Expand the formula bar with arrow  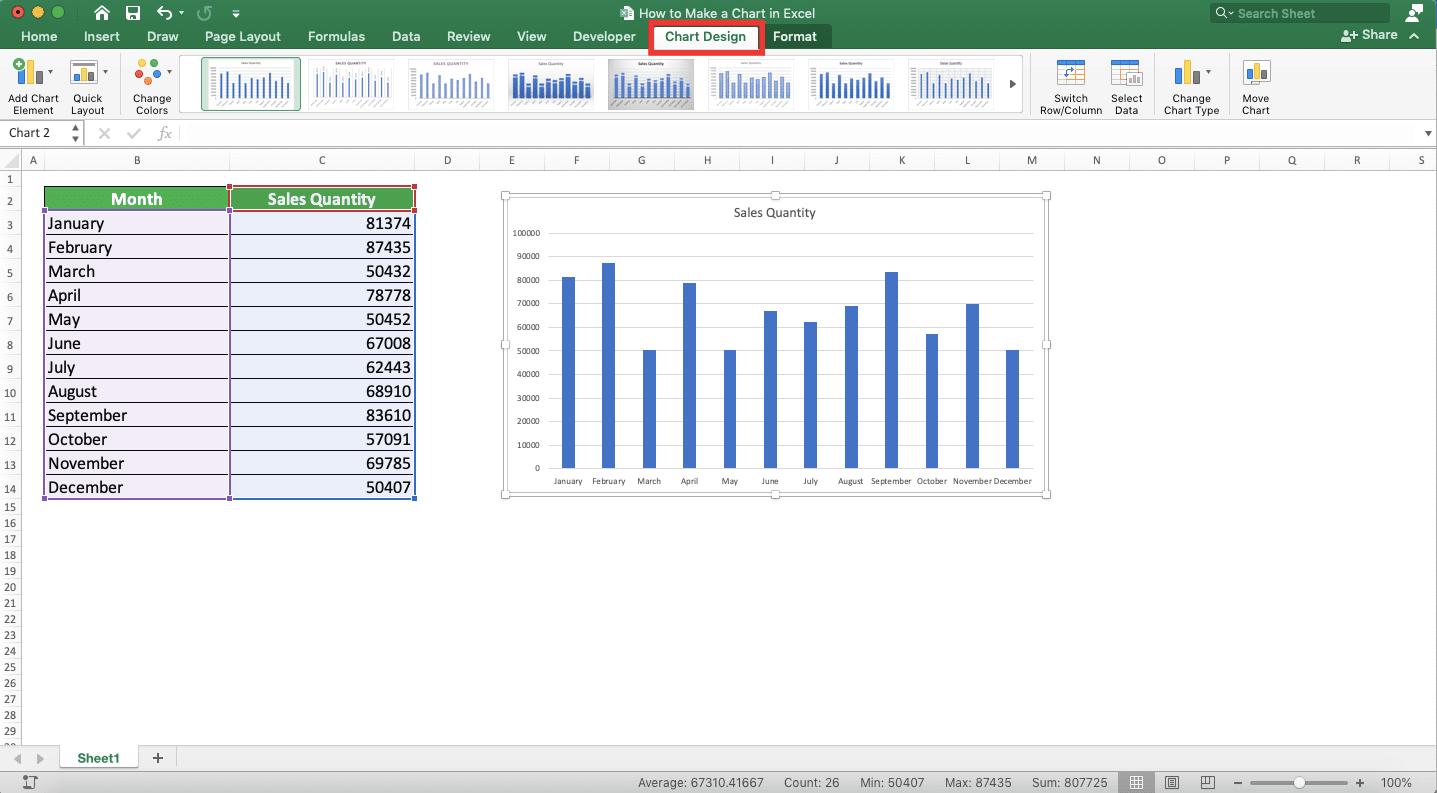click(1427, 133)
